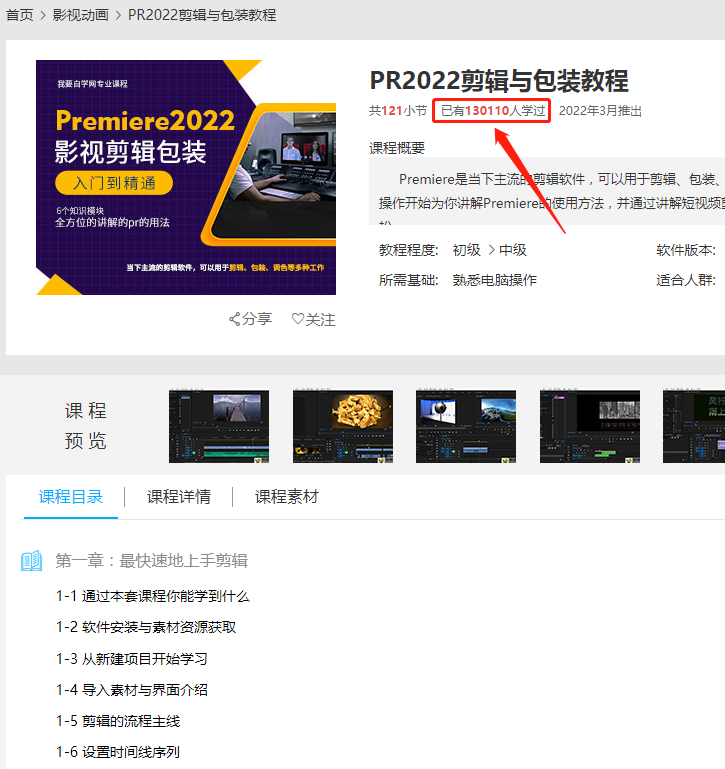Click the course summary paragraph starting with Premiere

click(547, 191)
